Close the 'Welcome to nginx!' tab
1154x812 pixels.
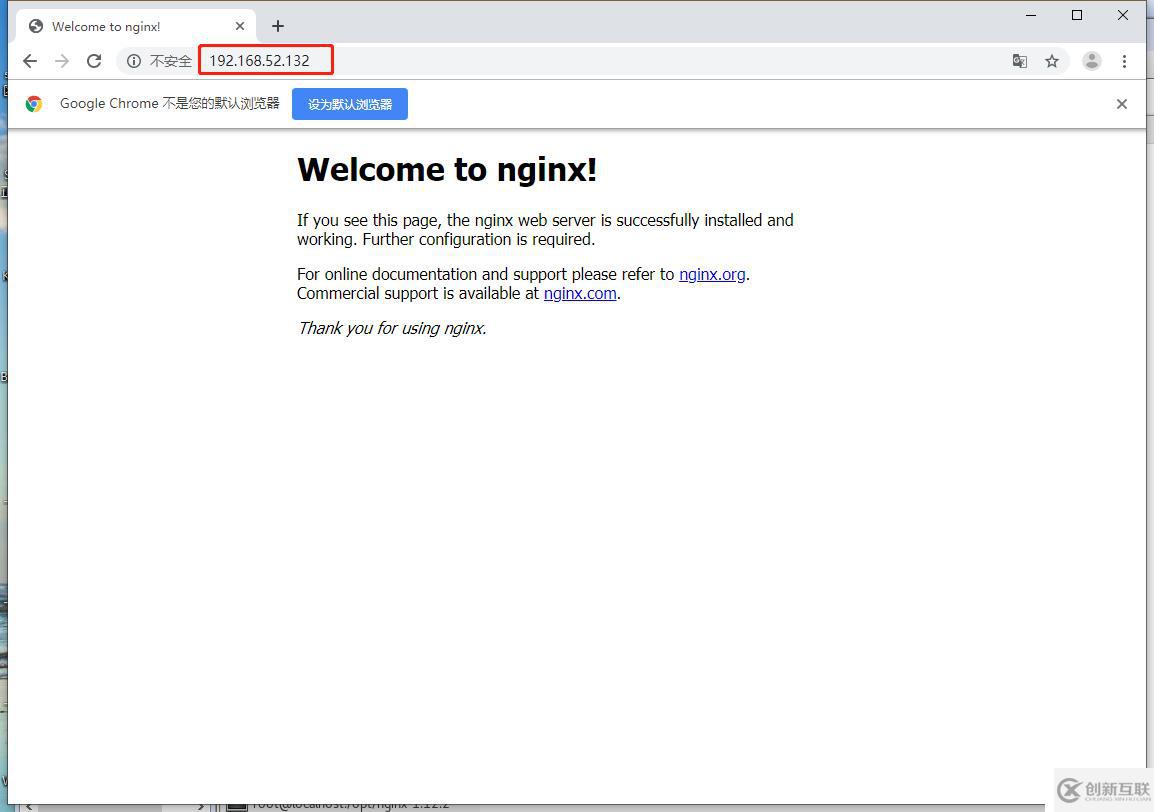(240, 26)
